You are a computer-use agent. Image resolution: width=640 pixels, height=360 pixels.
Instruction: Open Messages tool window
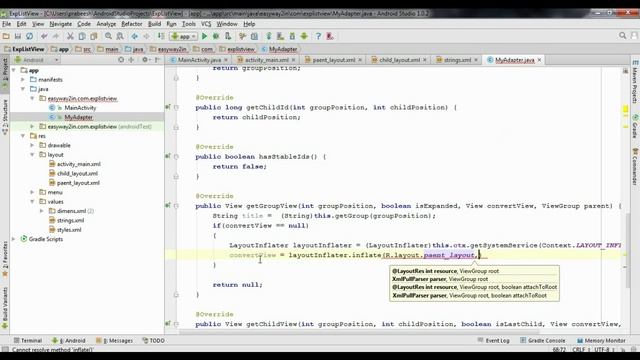[114, 340]
